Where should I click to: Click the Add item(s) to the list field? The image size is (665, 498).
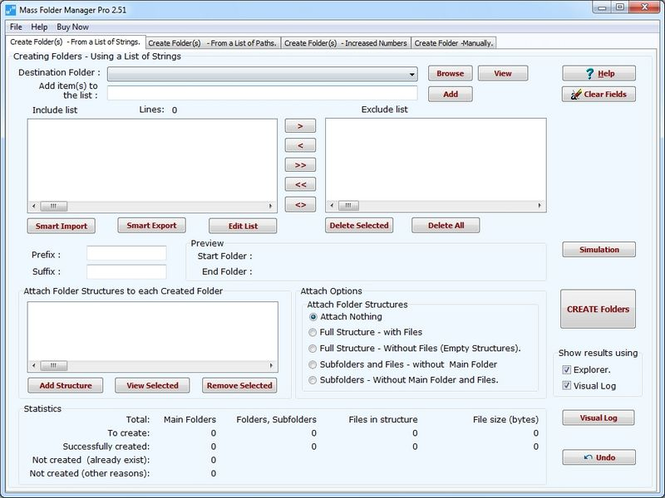pos(262,93)
